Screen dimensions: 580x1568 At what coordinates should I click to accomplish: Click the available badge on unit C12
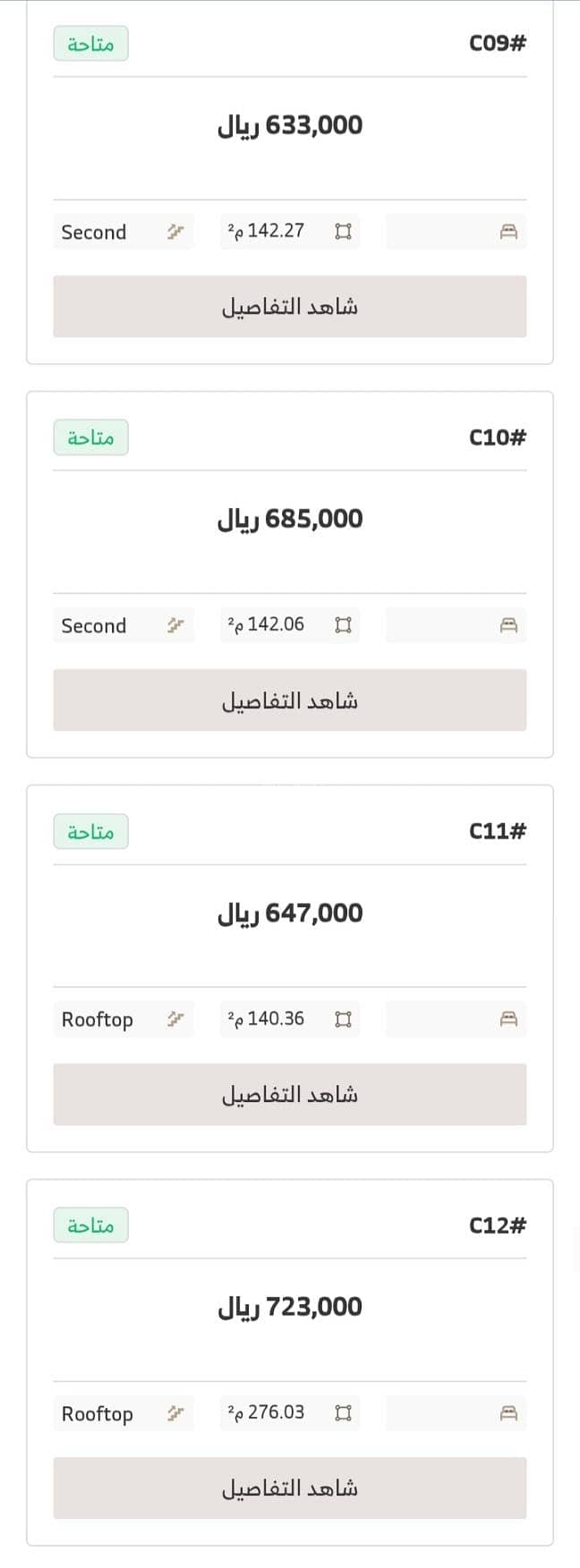(x=90, y=1225)
